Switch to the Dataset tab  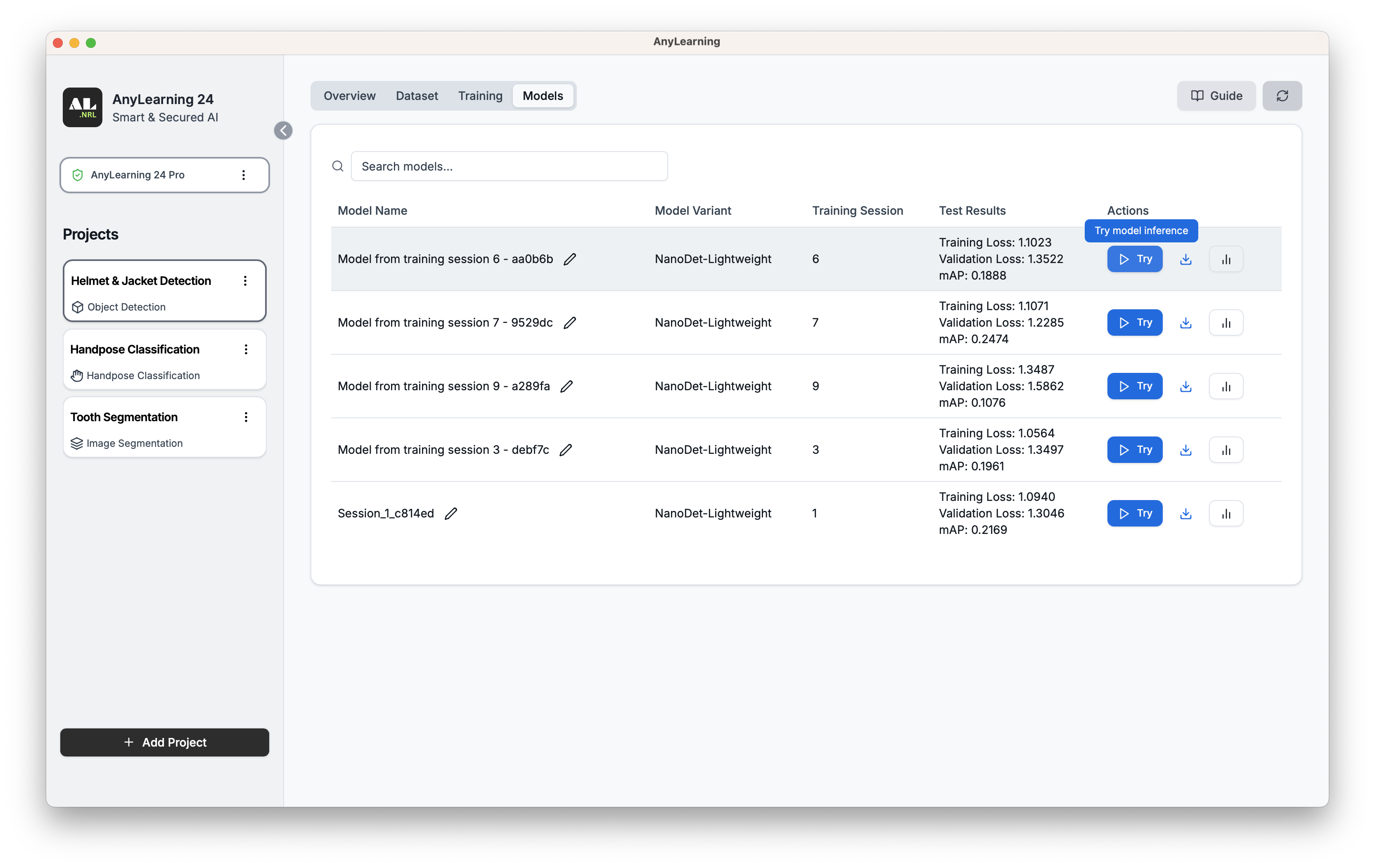(x=416, y=96)
